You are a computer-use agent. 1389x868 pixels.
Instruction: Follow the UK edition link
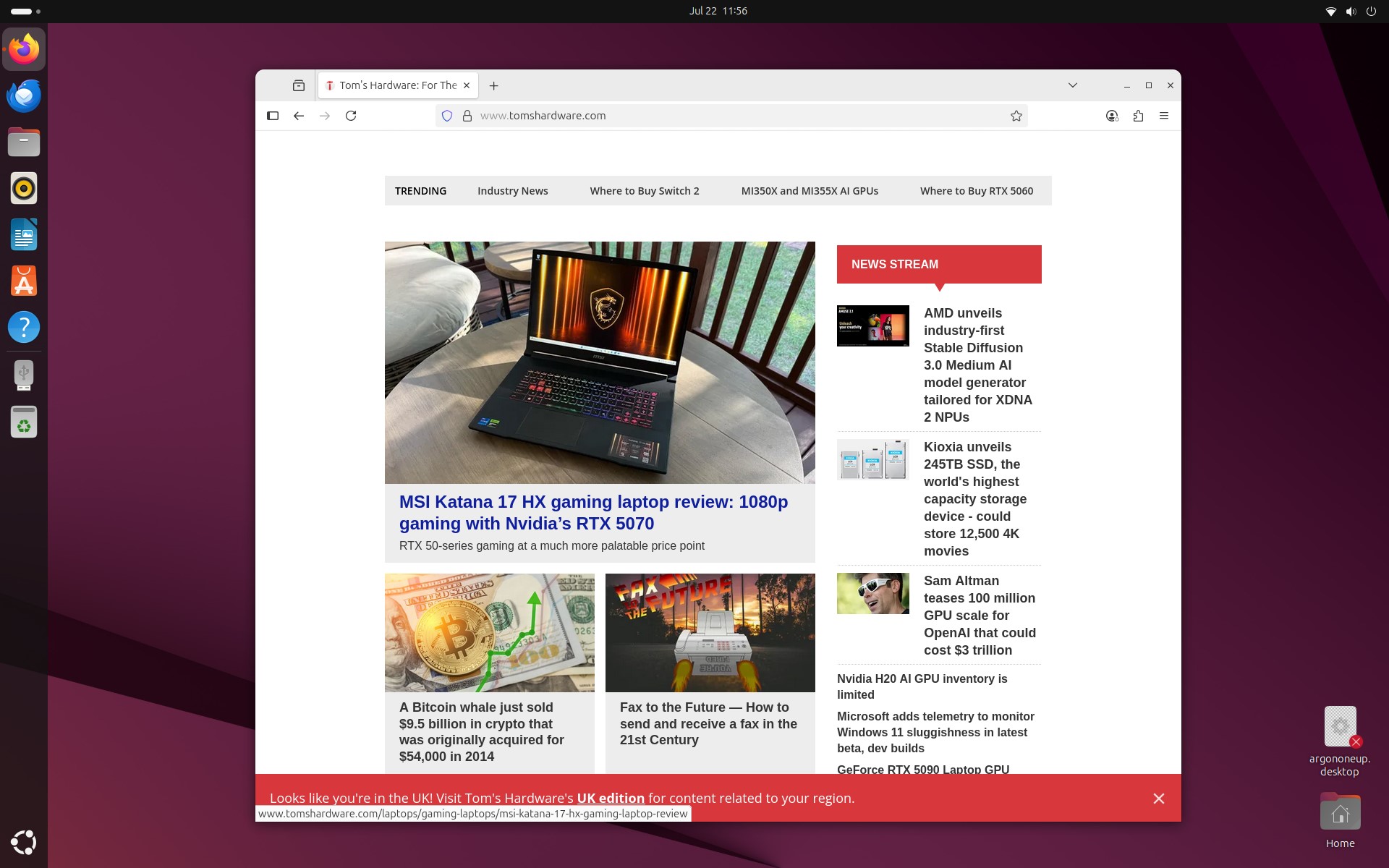point(611,798)
